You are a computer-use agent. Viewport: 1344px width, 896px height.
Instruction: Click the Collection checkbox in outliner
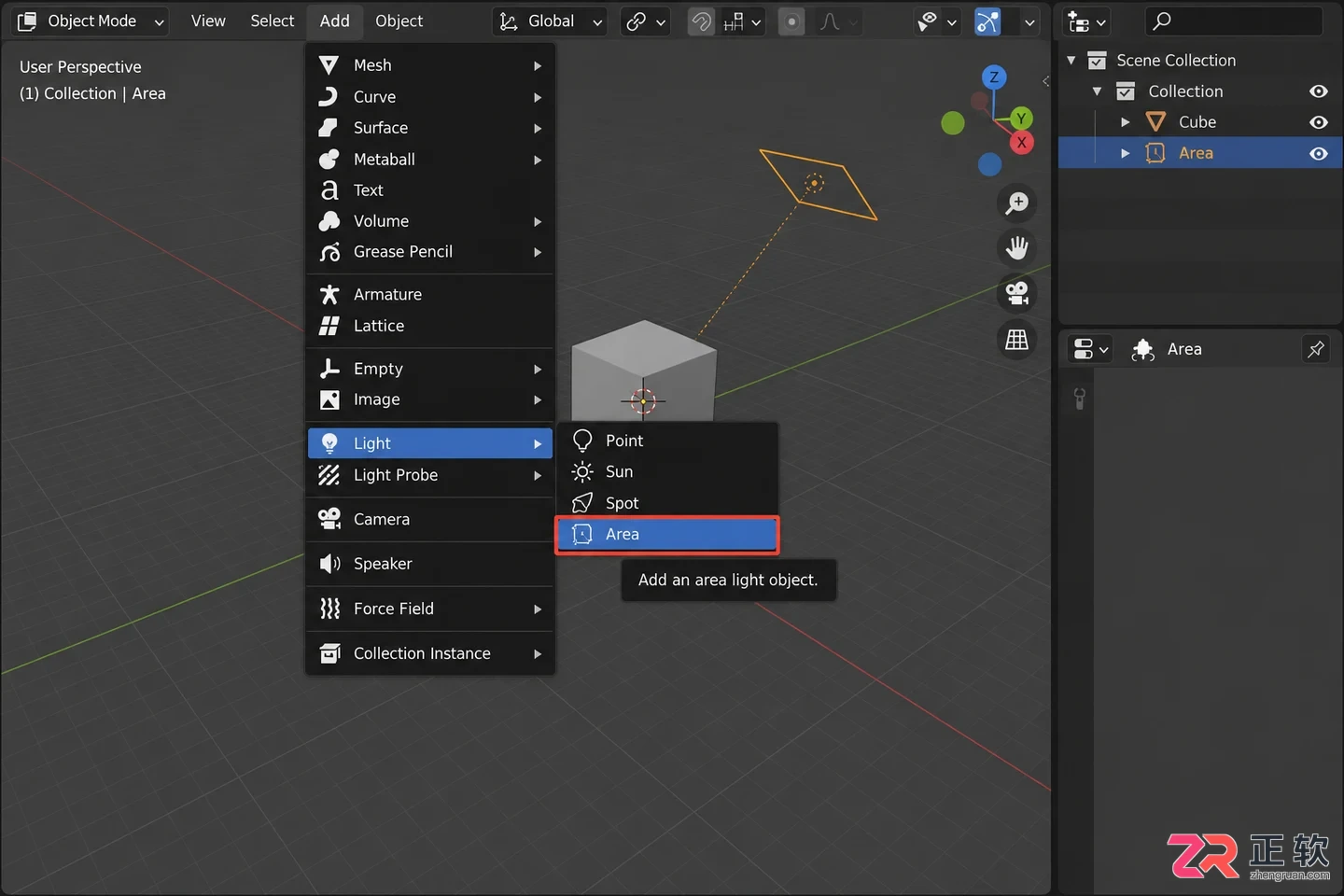click(x=1126, y=91)
